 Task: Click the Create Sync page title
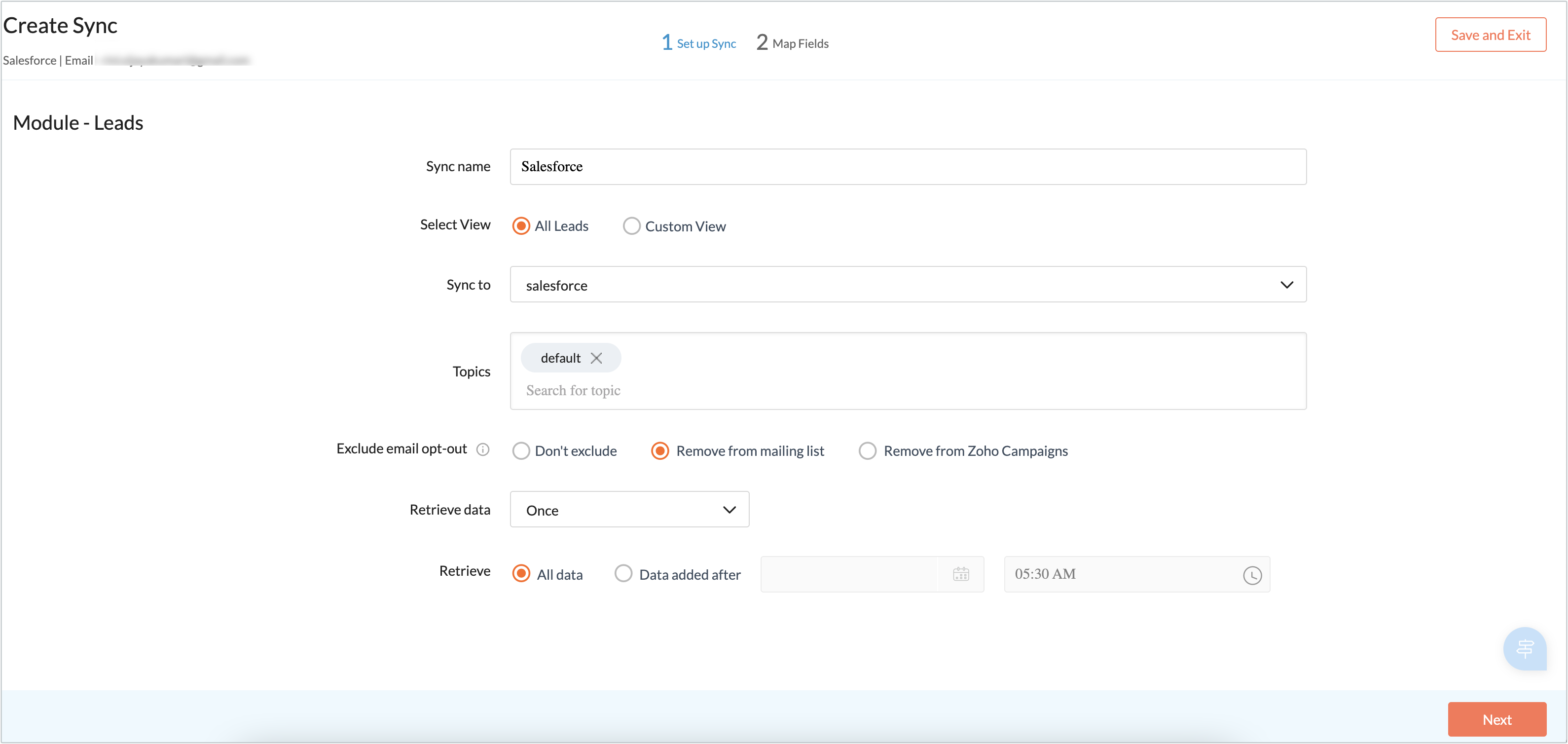tap(60, 26)
